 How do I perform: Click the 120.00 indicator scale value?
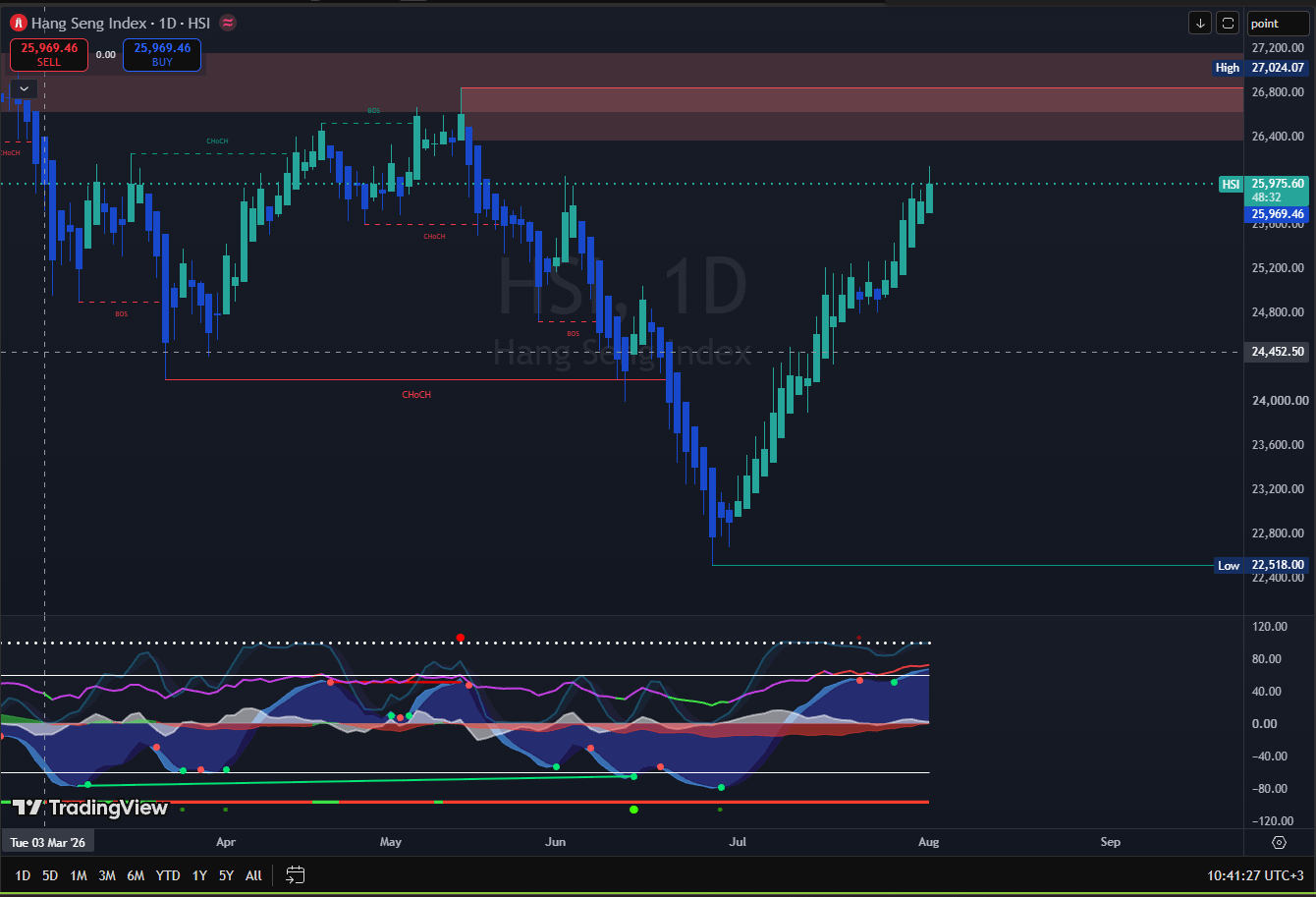1269,627
